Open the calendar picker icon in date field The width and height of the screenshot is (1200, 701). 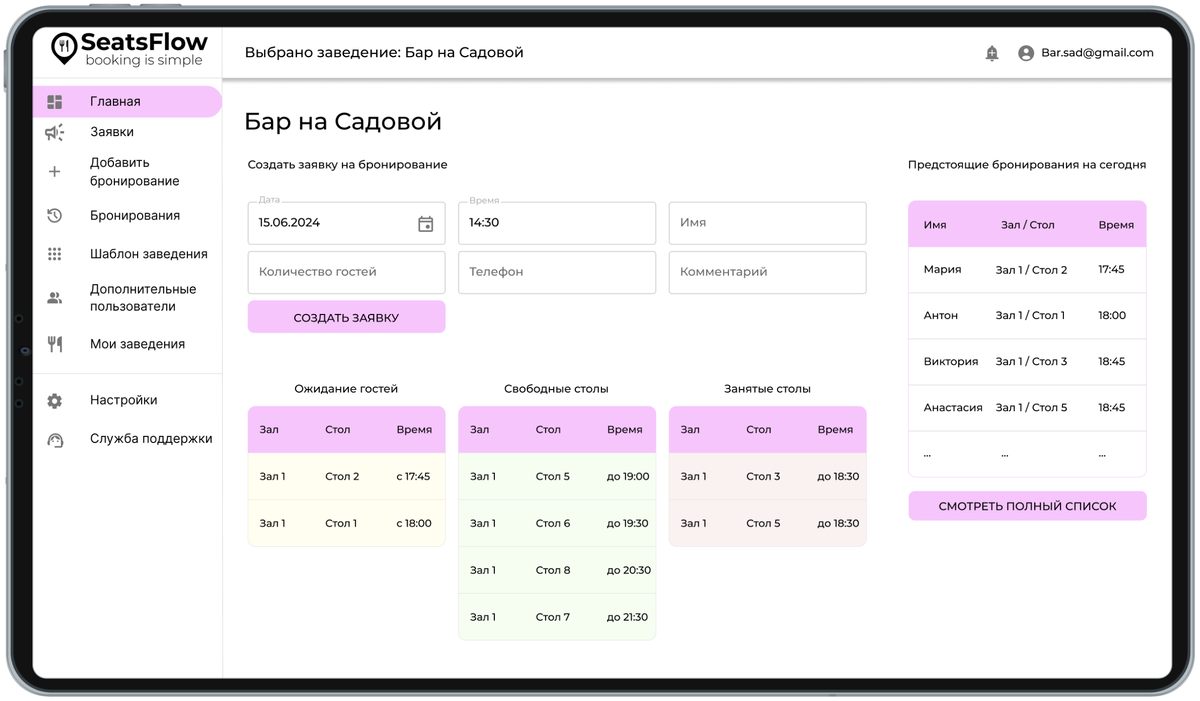425,224
